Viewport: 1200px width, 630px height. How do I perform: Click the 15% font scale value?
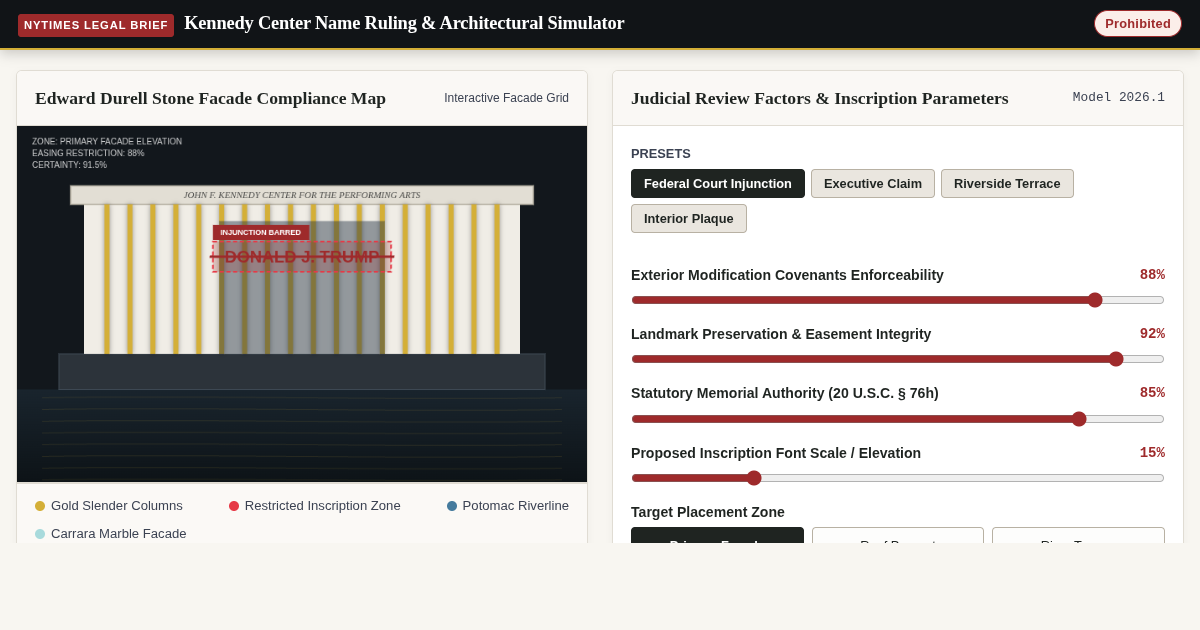pos(1152,453)
